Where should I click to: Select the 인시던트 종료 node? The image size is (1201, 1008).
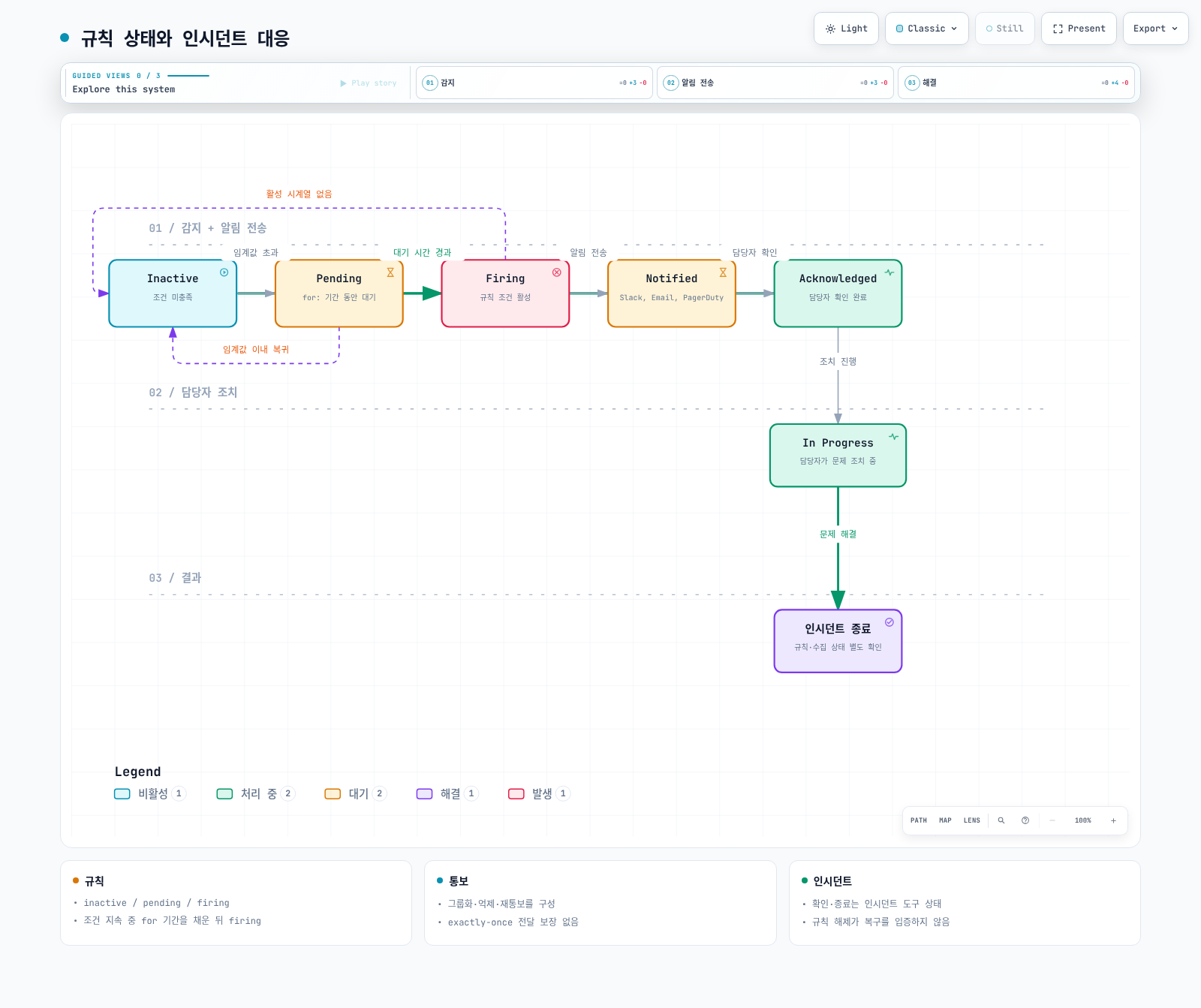click(x=838, y=641)
